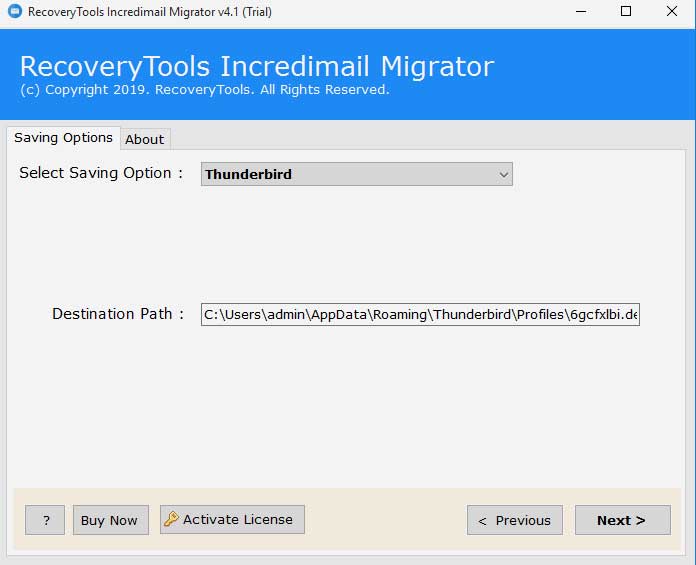Minimize the Incredimail Migrator window
The width and height of the screenshot is (696, 565).
pos(581,12)
